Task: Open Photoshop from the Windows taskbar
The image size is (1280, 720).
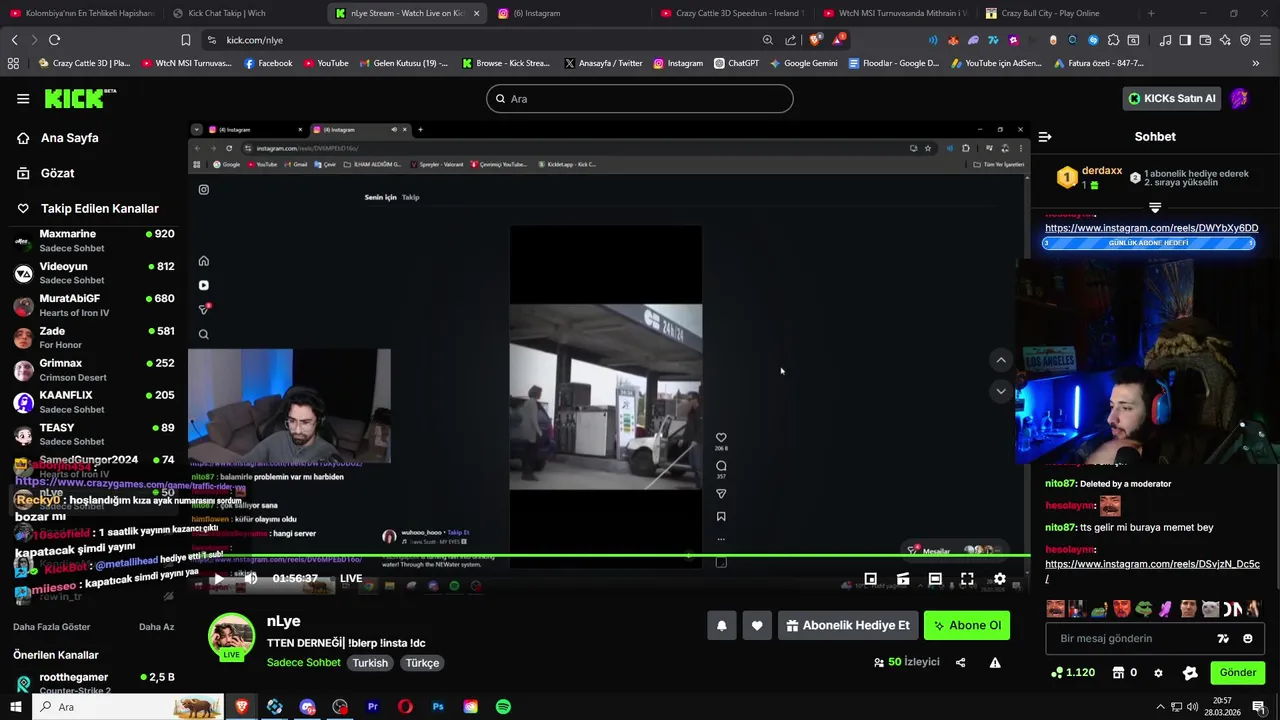Action: tap(438, 707)
